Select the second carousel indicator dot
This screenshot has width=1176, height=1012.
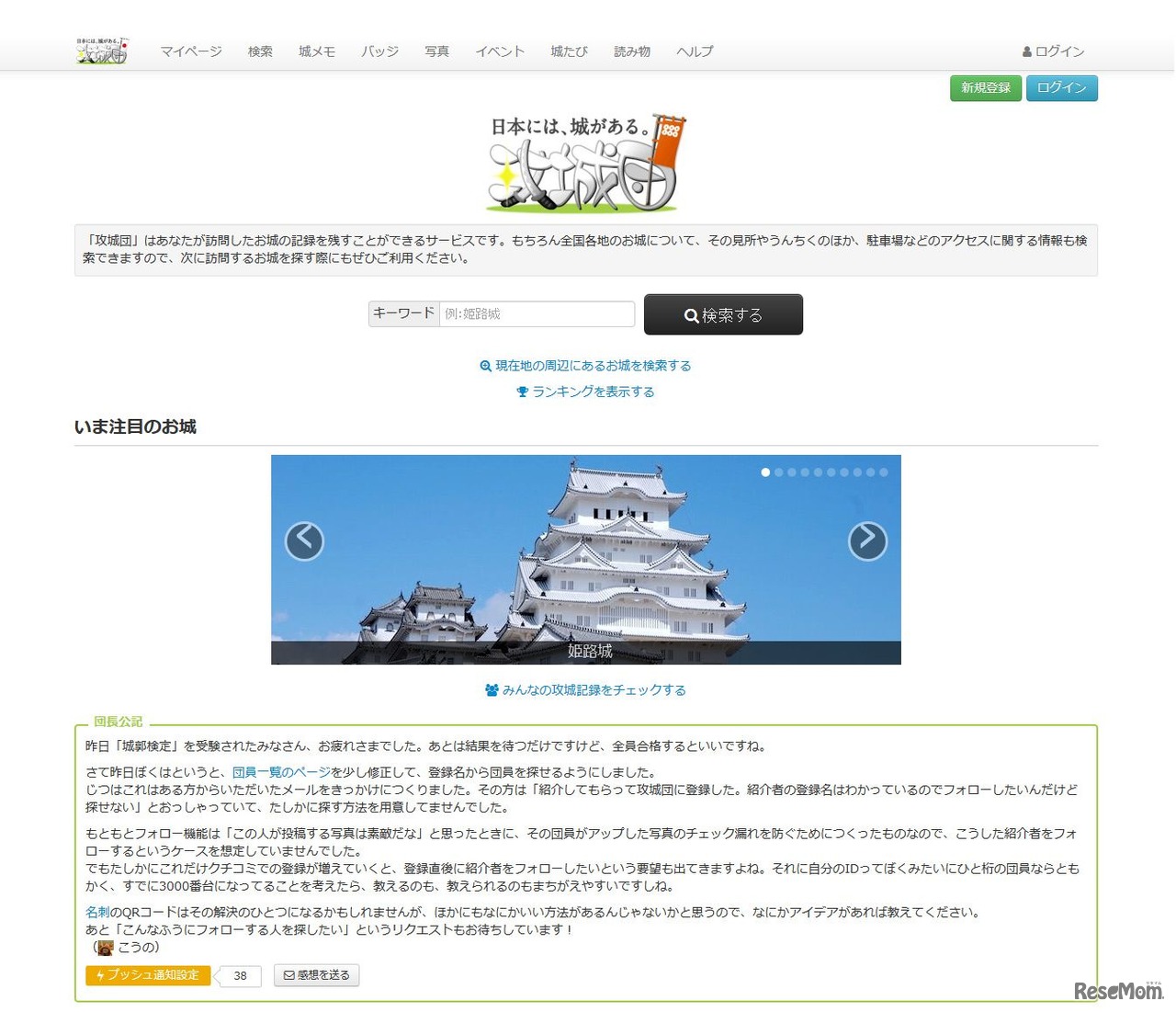(780, 472)
